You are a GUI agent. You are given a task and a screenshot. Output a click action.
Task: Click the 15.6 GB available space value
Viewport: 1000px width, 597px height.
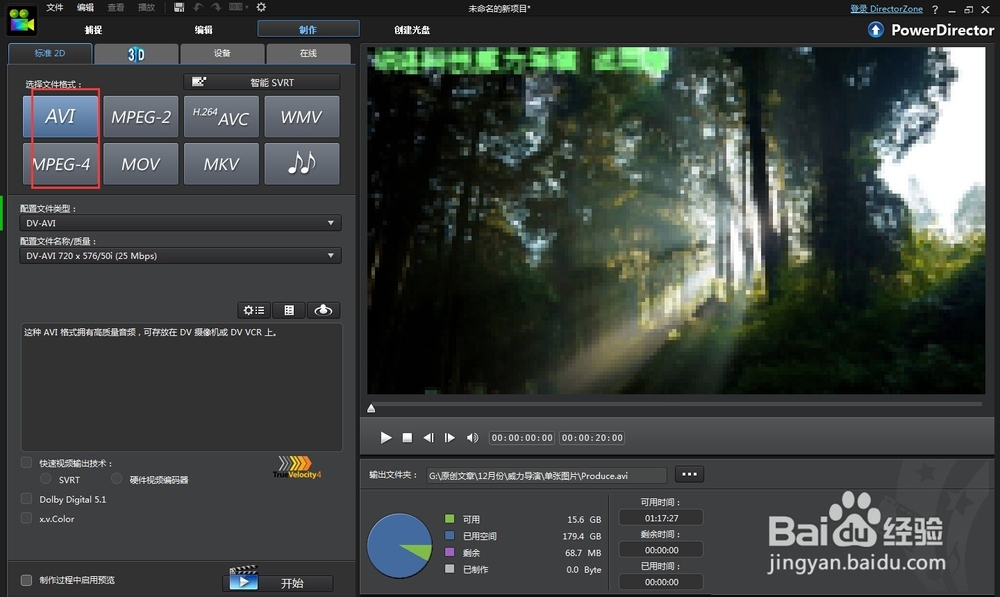coord(584,519)
